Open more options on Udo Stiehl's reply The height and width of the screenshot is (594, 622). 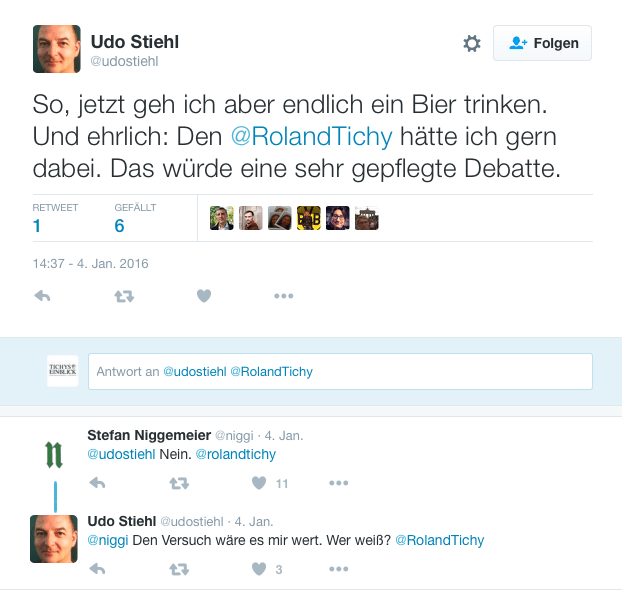point(339,569)
